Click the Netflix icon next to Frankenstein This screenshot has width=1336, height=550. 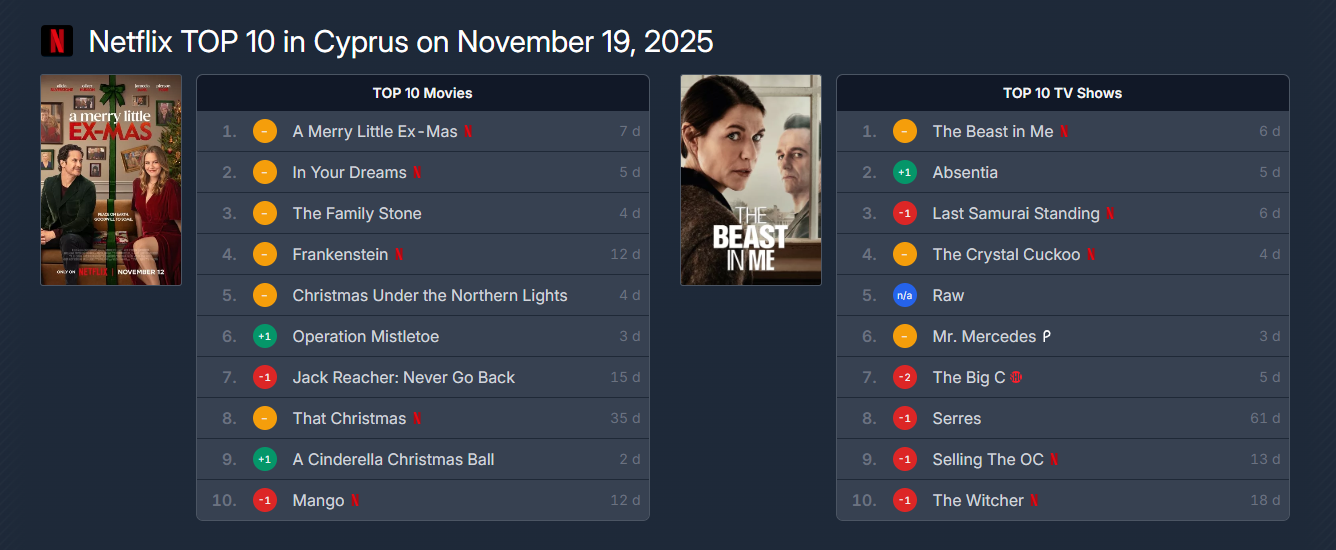pos(399,255)
